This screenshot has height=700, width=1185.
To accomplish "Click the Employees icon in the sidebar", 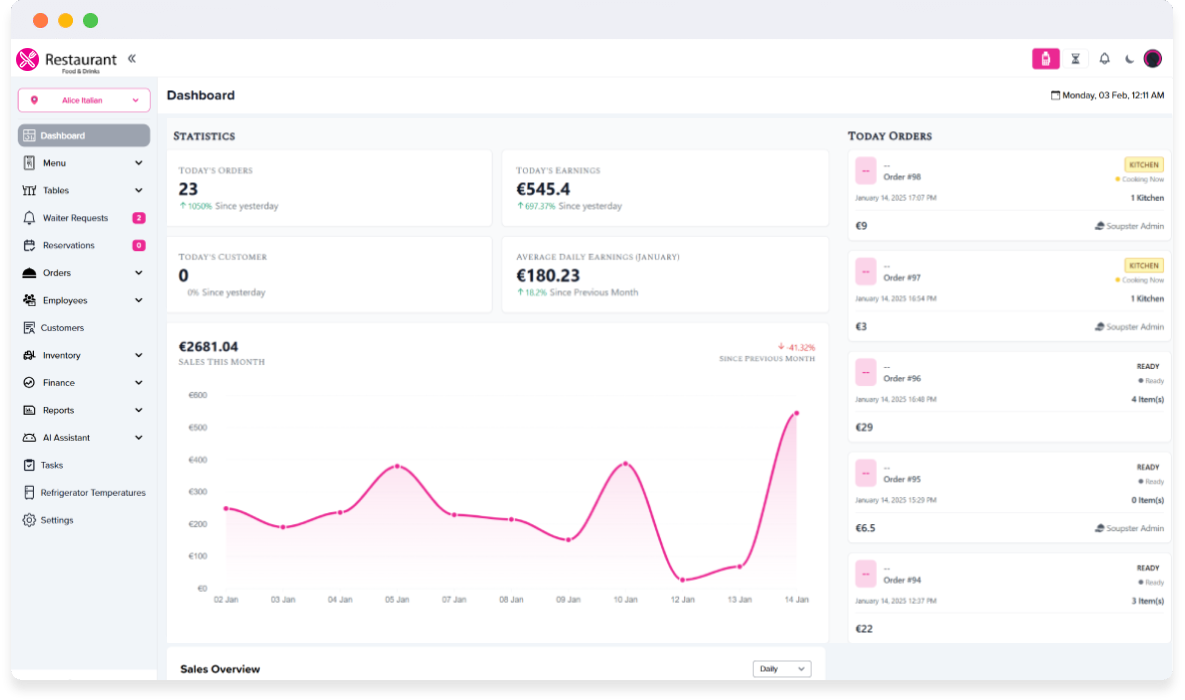I will click(x=29, y=300).
